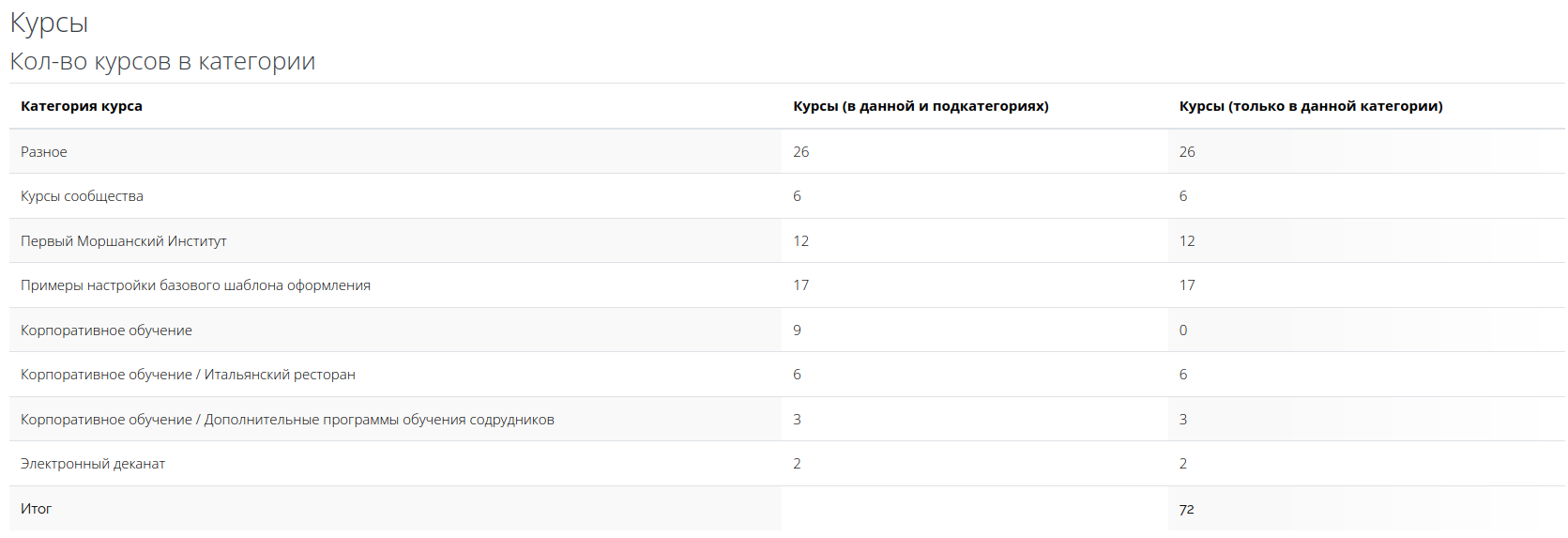The width and height of the screenshot is (1568, 538).
Task: Click 'Первый Моршанский Институт' category name
Action: tap(124, 241)
